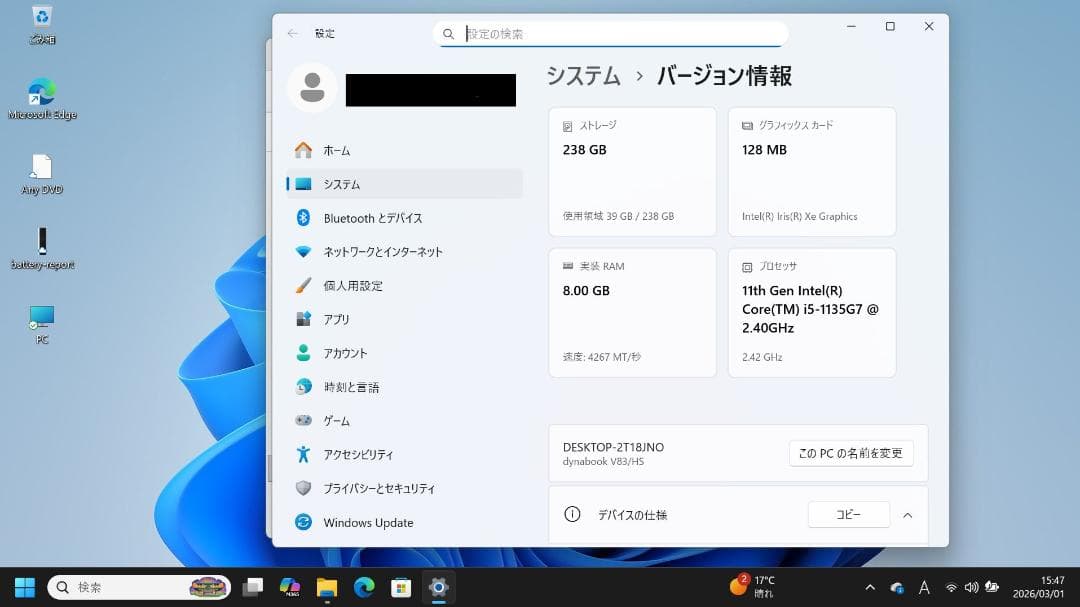Click DESKTOP-2T18JNO device name text
Viewport: 1080px width, 607px height.
coord(613,447)
